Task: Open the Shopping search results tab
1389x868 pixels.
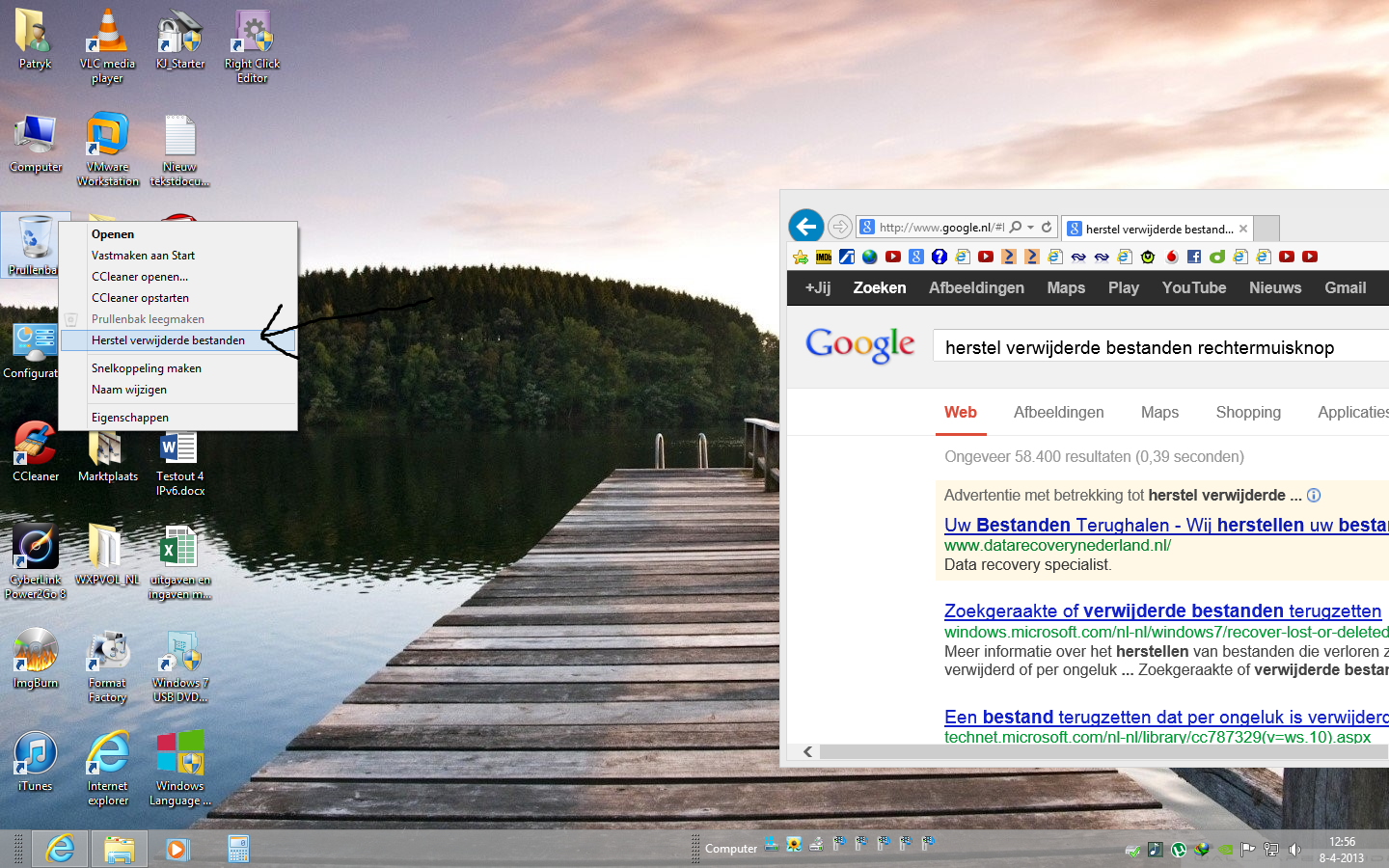Action: (1248, 412)
